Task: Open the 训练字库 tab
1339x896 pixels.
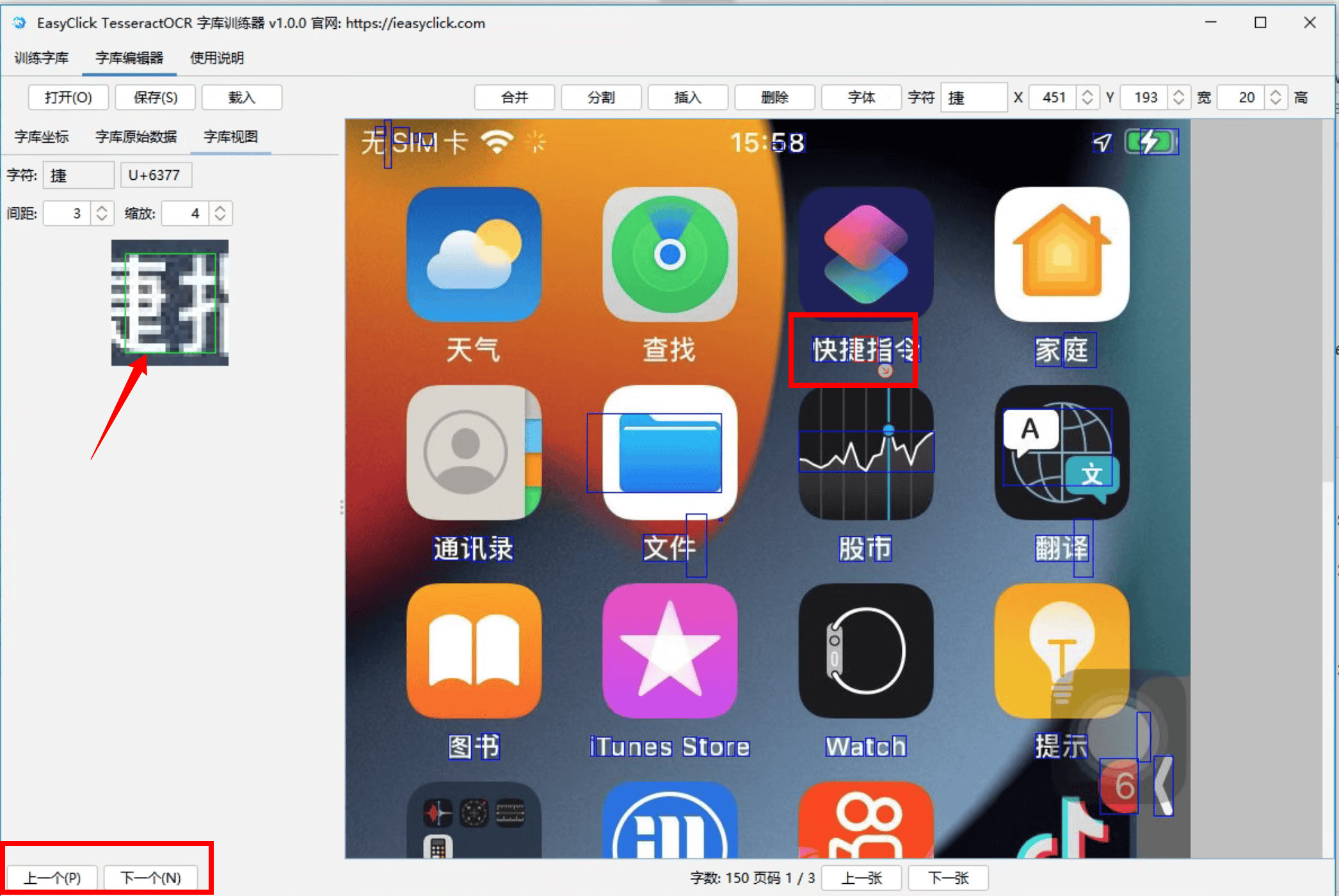Action: click(x=41, y=58)
